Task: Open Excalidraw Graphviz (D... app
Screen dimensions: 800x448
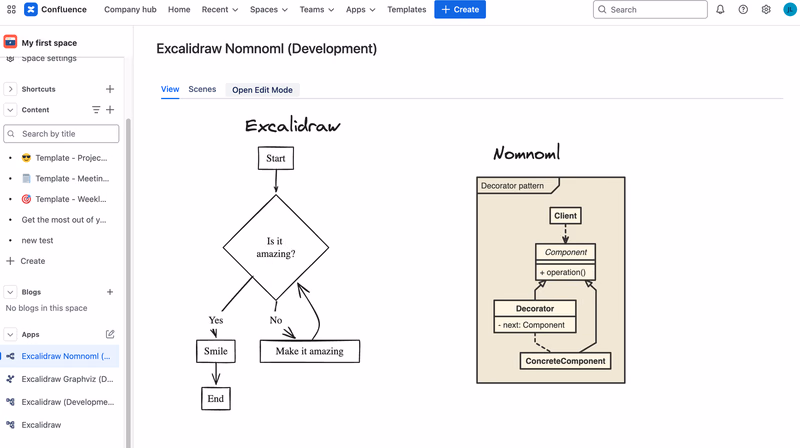Action: click(67, 379)
